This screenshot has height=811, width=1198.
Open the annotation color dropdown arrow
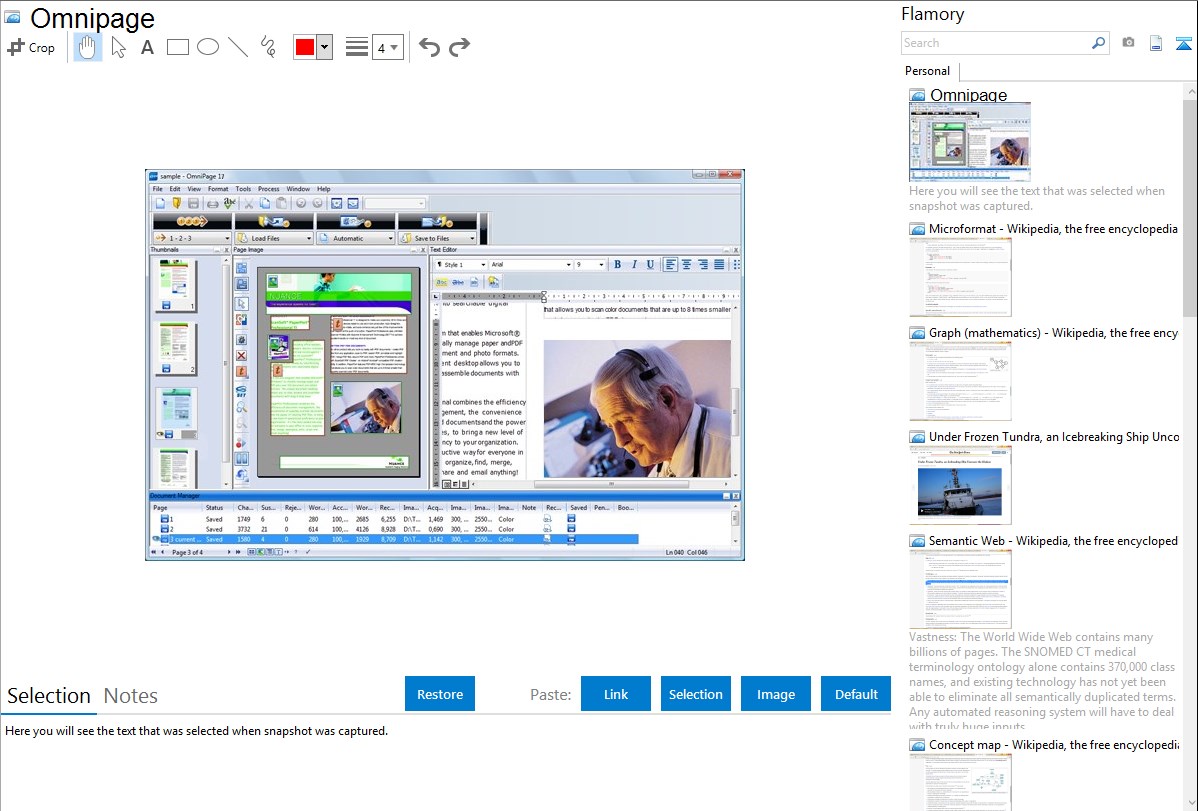325,47
